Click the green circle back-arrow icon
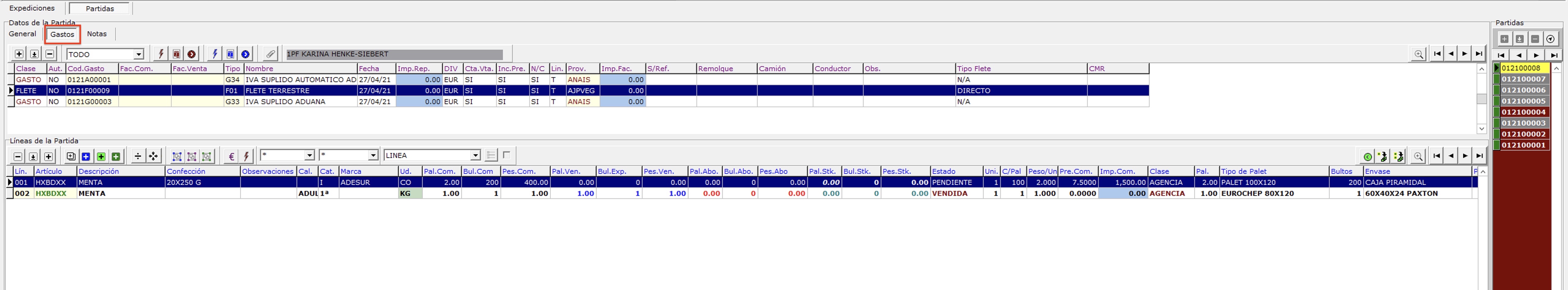Viewport: 1568px width, 290px height. point(1368,156)
